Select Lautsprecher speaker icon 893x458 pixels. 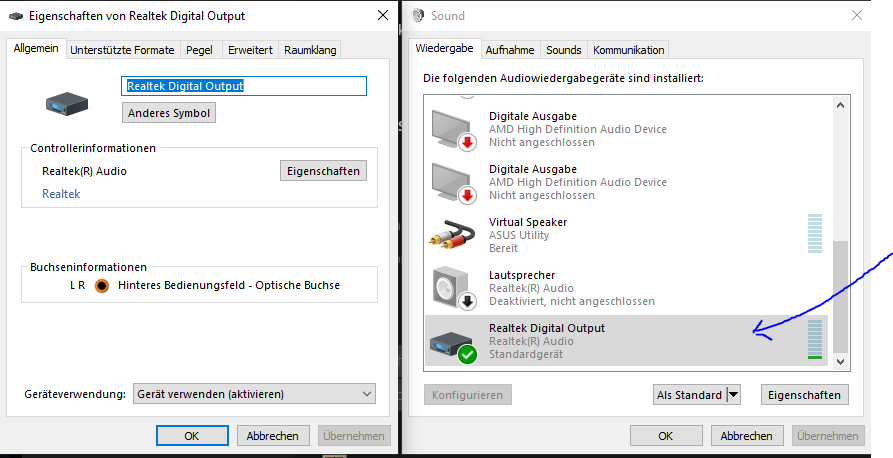pyautogui.click(x=453, y=288)
